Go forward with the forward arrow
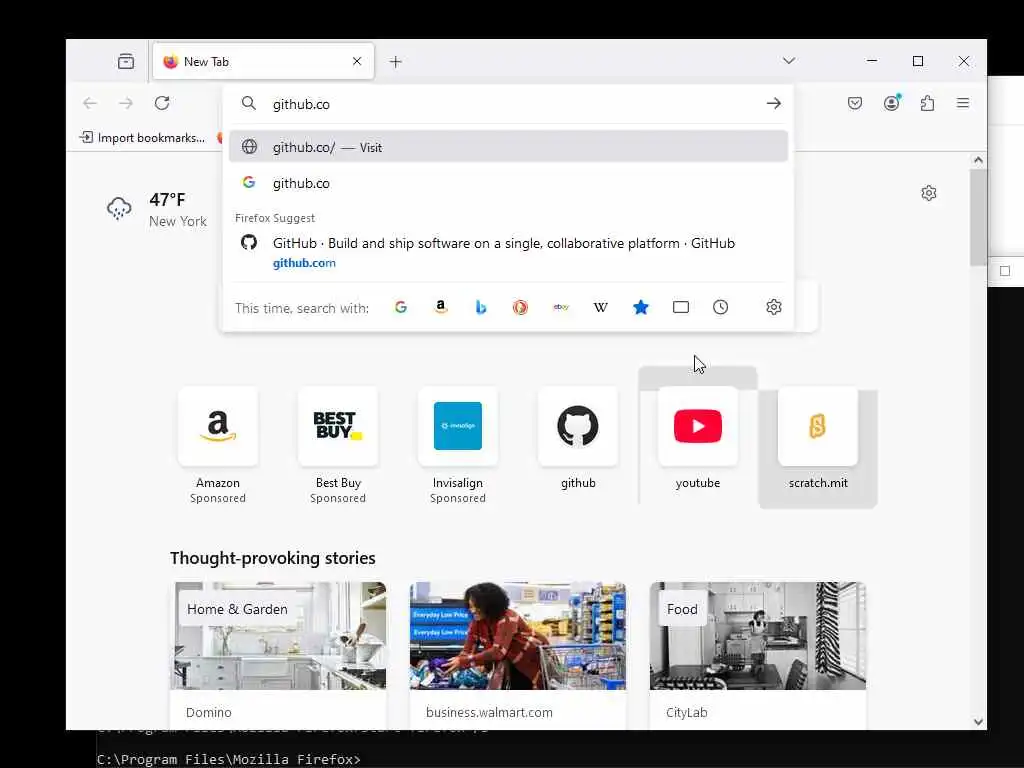Viewport: 1024px width, 768px height. 126,103
